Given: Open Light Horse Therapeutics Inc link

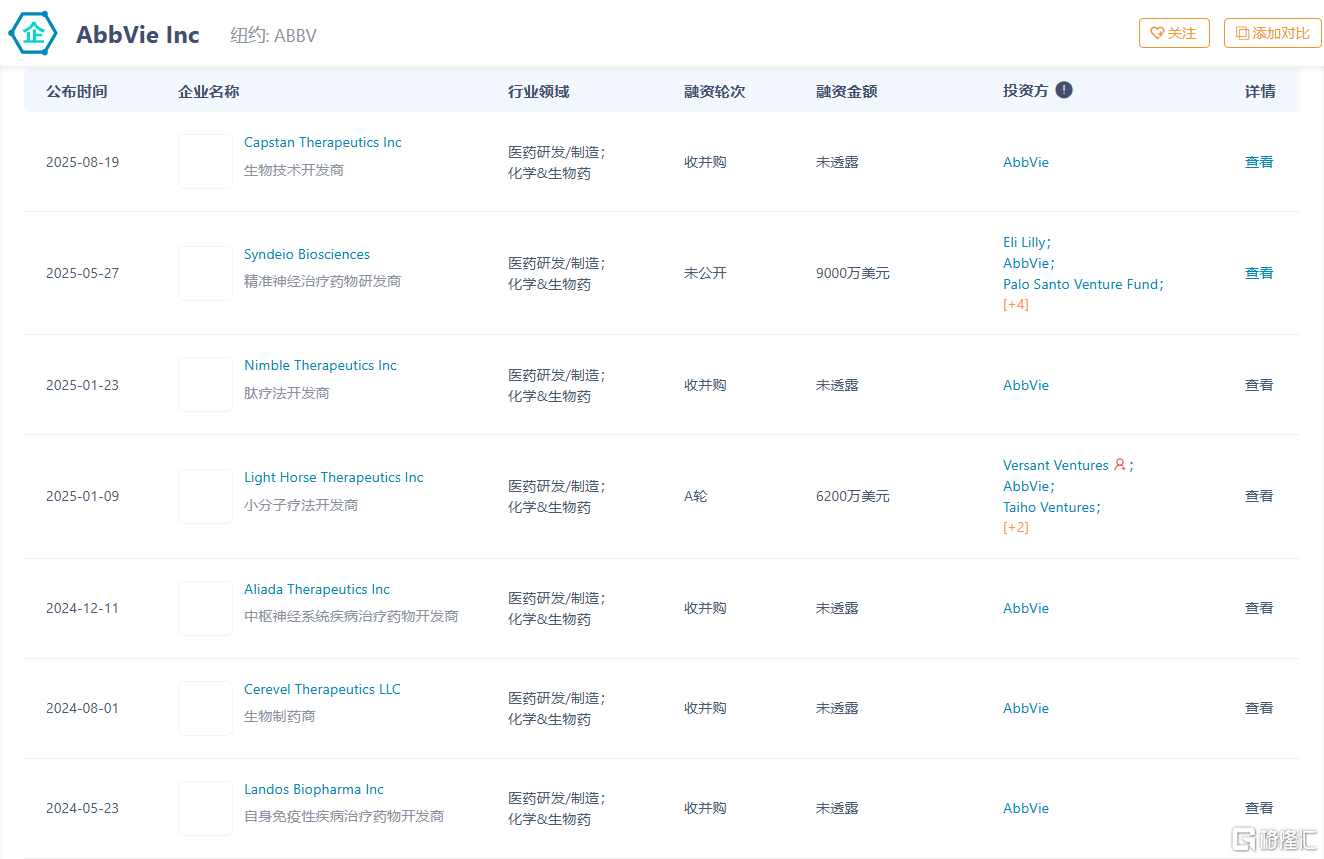Looking at the screenshot, I should (334, 478).
